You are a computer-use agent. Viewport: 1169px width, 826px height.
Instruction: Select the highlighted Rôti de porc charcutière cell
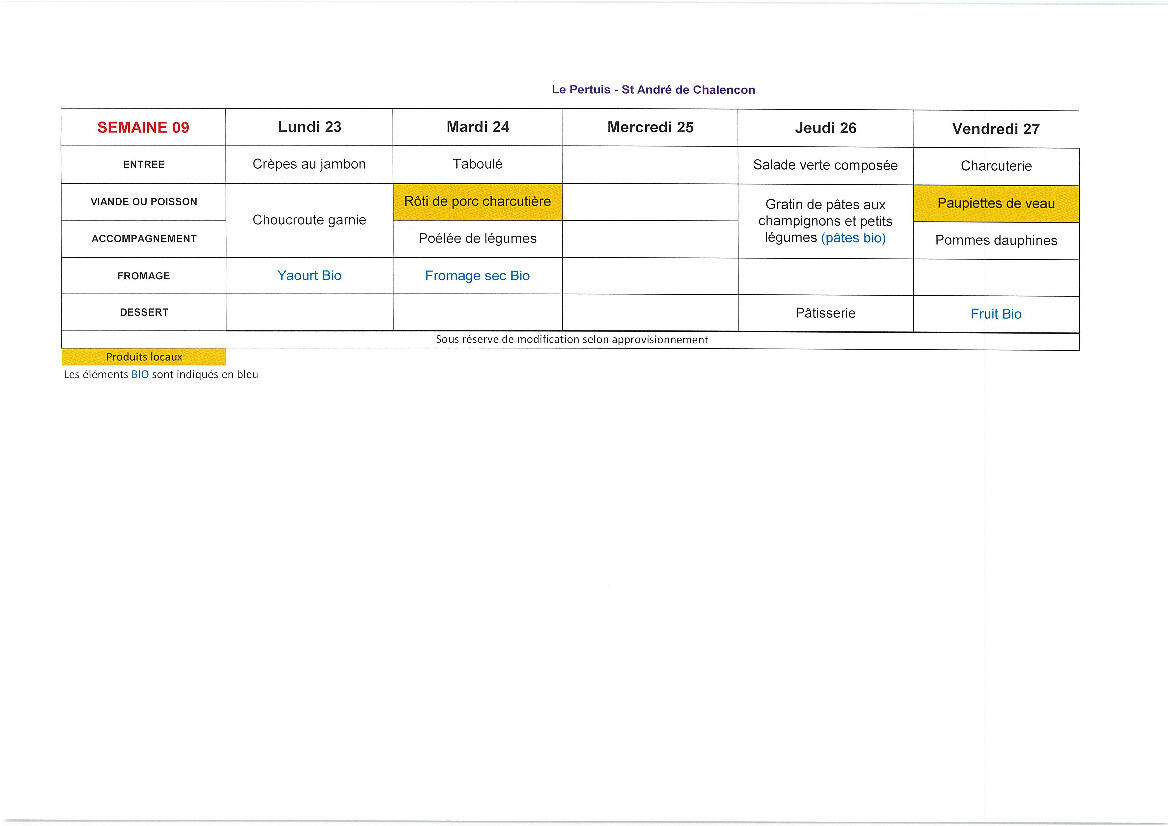pyautogui.click(x=477, y=202)
